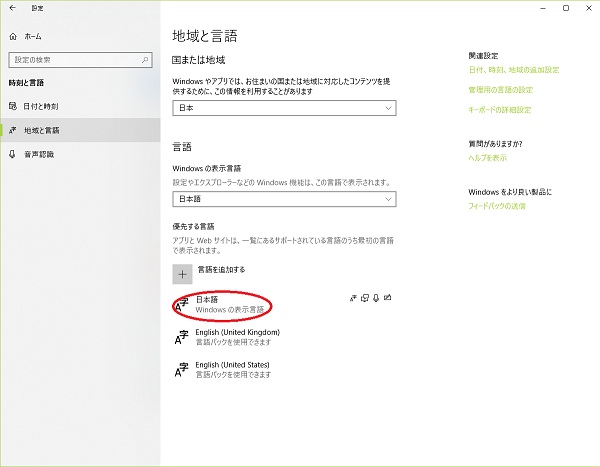Click the 言語を追加する label

point(221,269)
